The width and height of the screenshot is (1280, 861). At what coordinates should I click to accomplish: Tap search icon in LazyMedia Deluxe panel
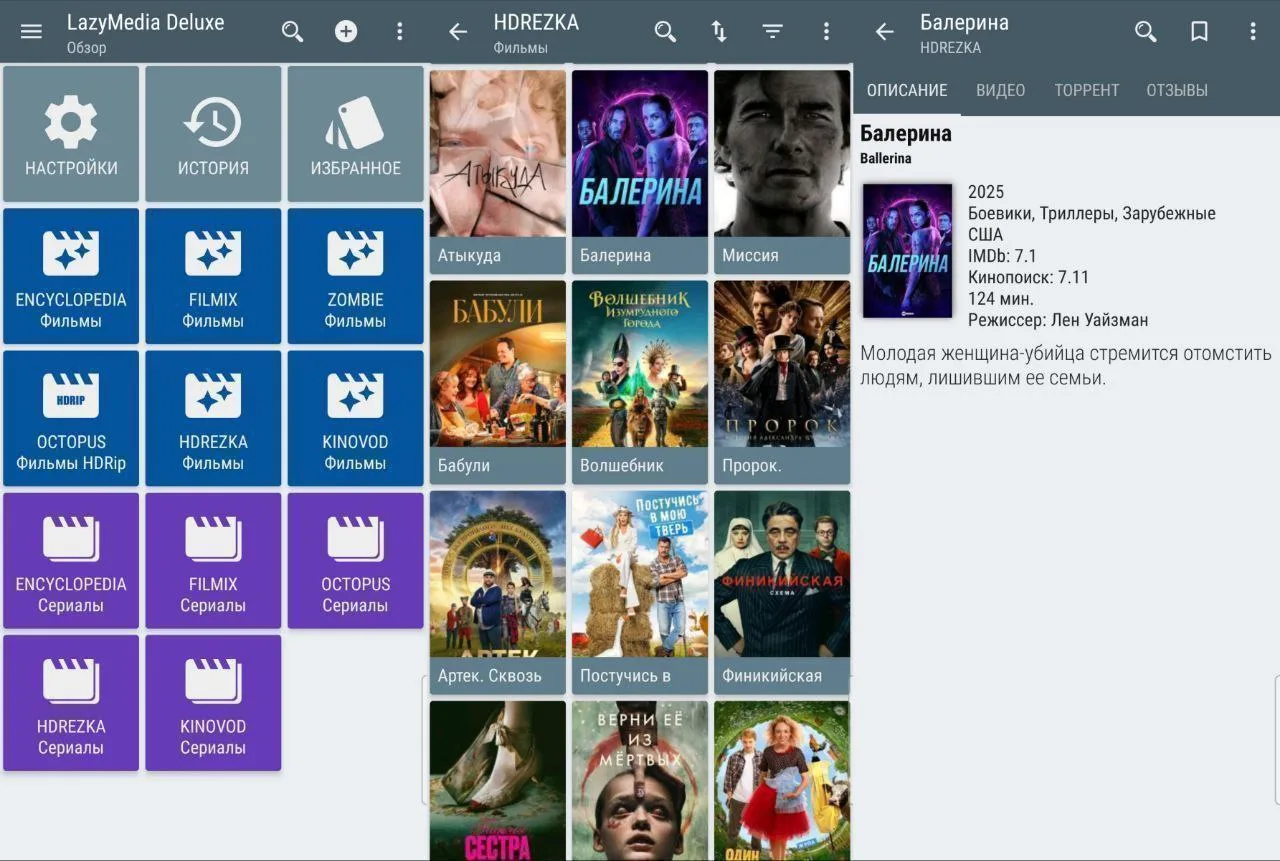[292, 31]
